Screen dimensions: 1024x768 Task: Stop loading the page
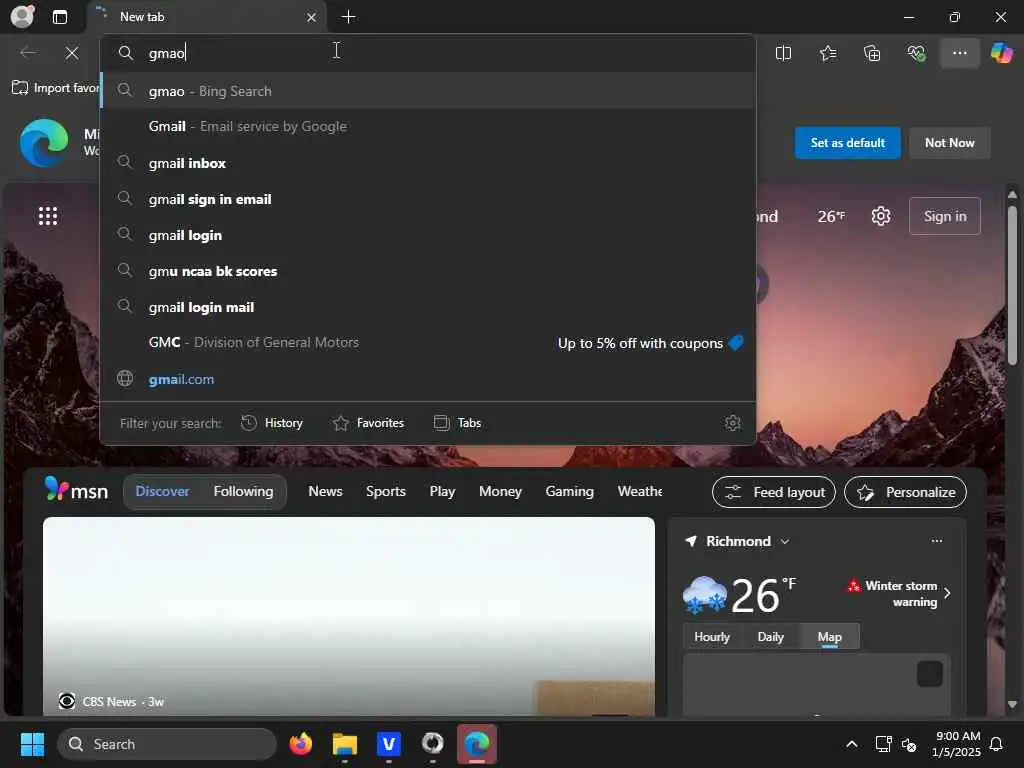72,53
